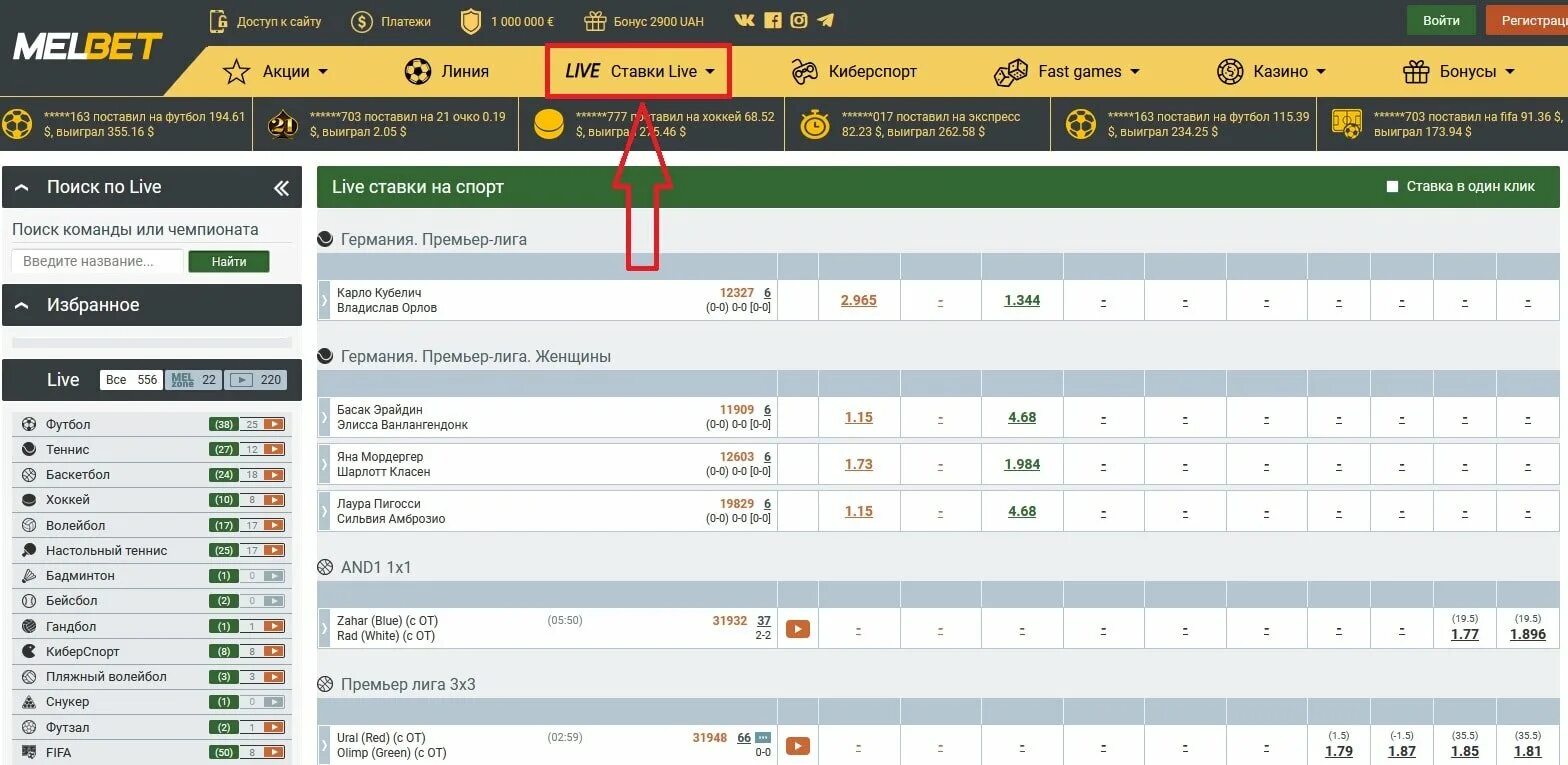Image resolution: width=1568 pixels, height=765 pixels.
Task: Enable Ставка в один клик checkbox
Action: (1392, 186)
